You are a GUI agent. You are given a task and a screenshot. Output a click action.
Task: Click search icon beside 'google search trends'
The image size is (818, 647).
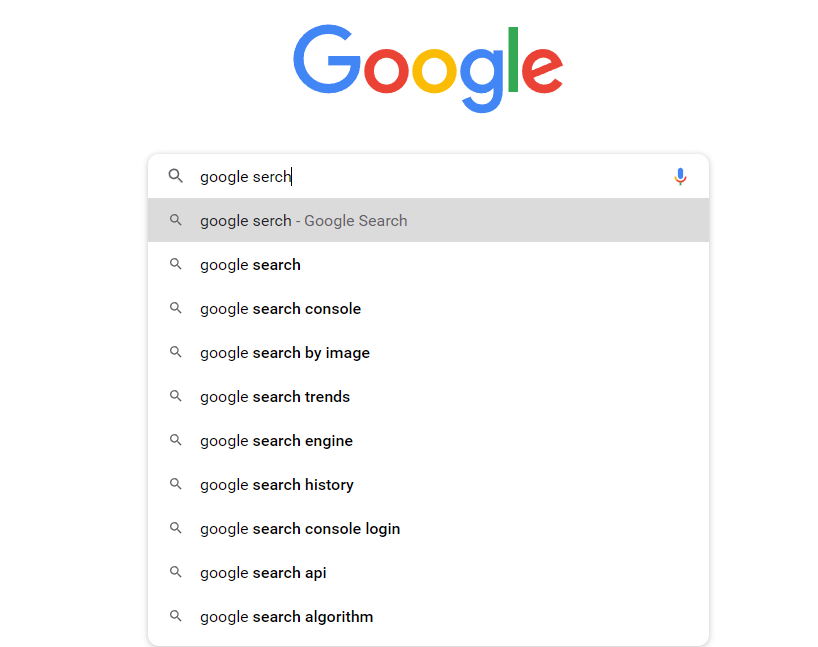coord(176,397)
